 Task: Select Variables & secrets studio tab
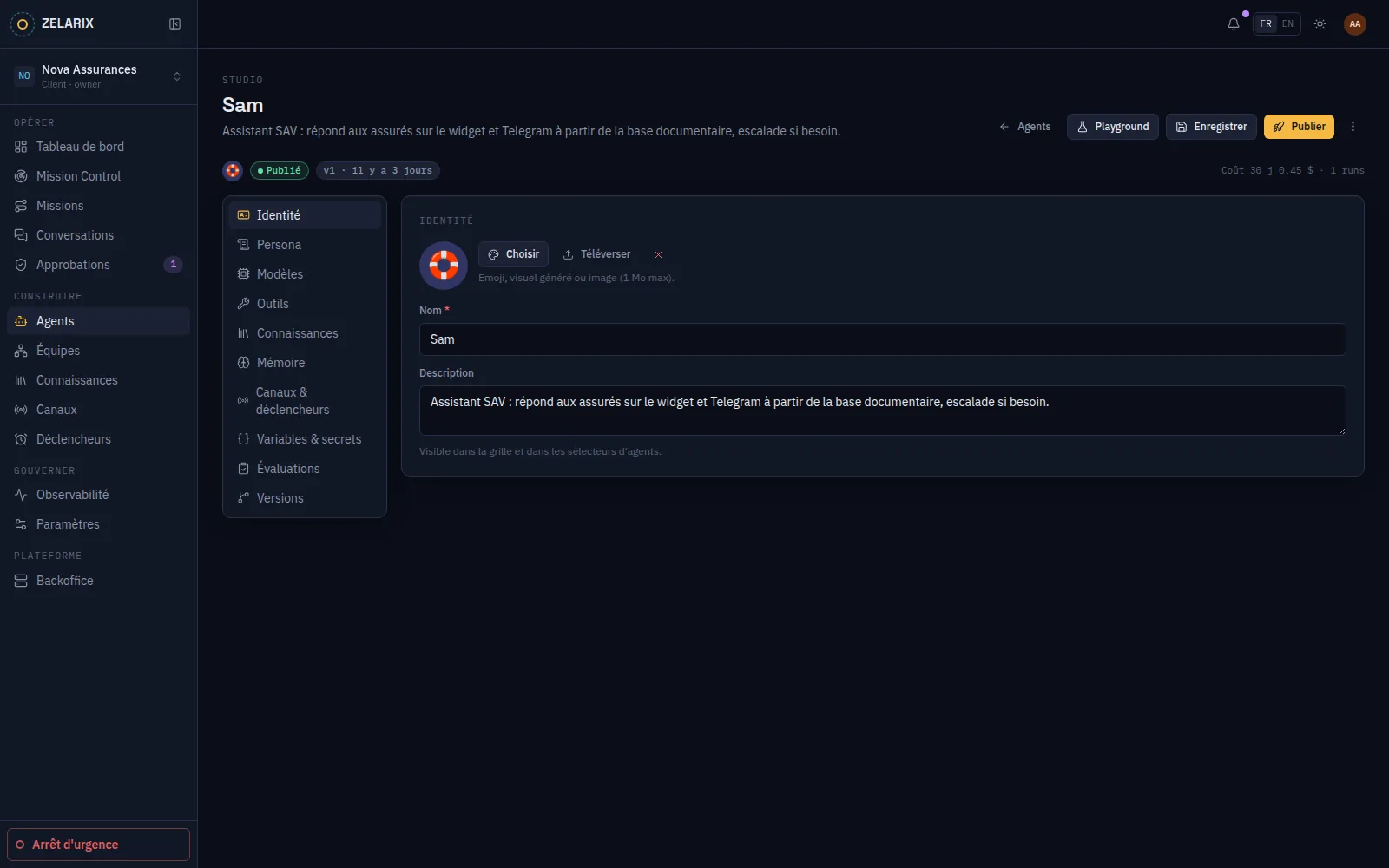(305, 439)
